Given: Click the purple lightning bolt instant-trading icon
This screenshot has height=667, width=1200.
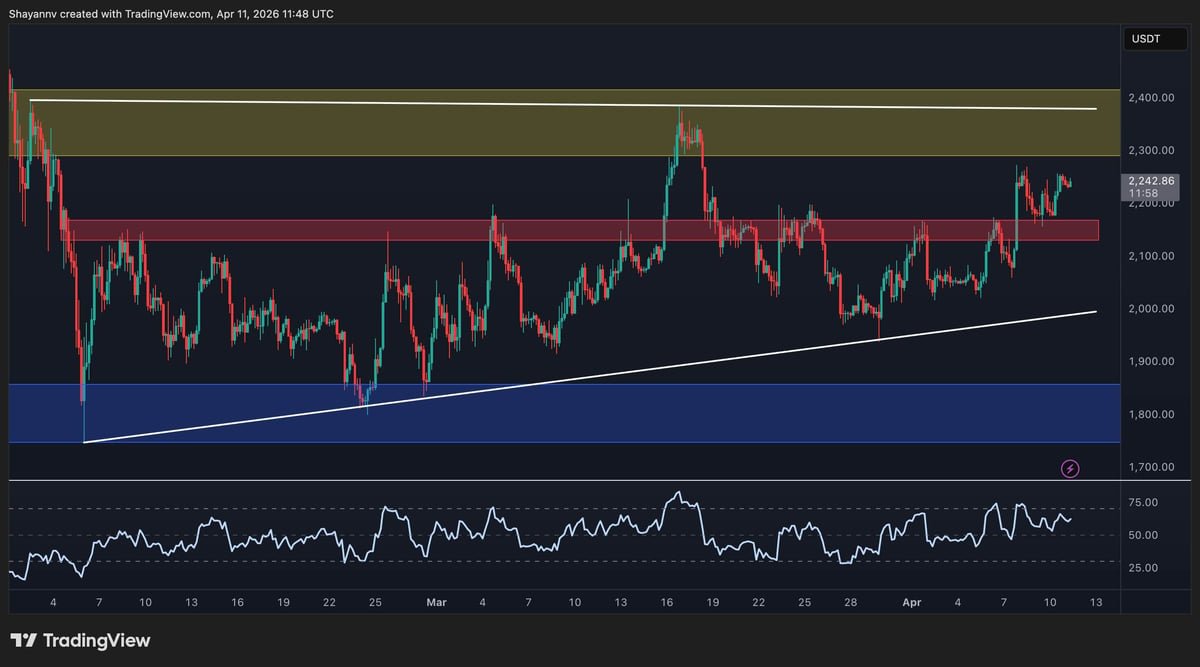Looking at the screenshot, I should point(1070,468).
